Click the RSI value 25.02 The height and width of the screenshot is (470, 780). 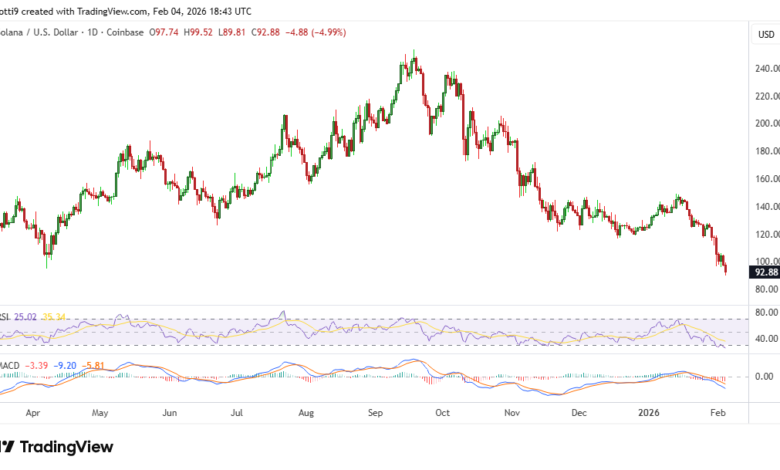pos(27,316)
